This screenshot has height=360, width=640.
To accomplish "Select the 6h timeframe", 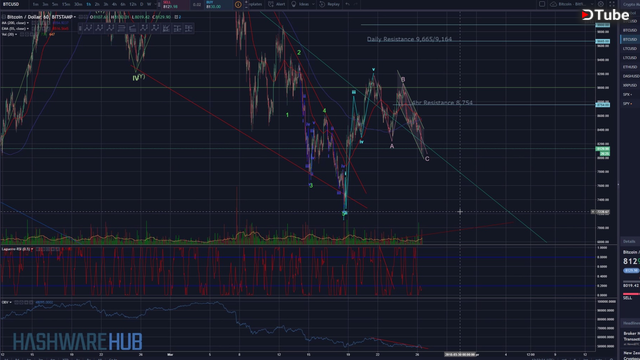I will [x=123, y=4].
